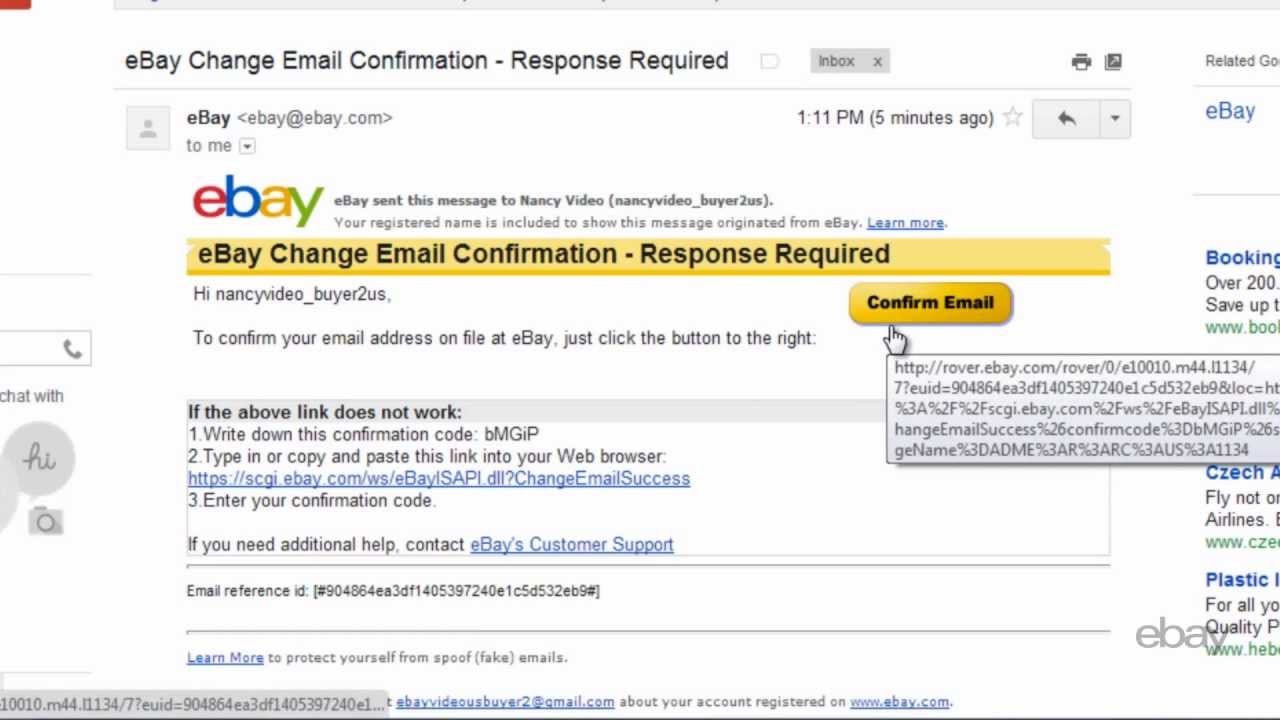Open eBay's Customer Support link

571,544
